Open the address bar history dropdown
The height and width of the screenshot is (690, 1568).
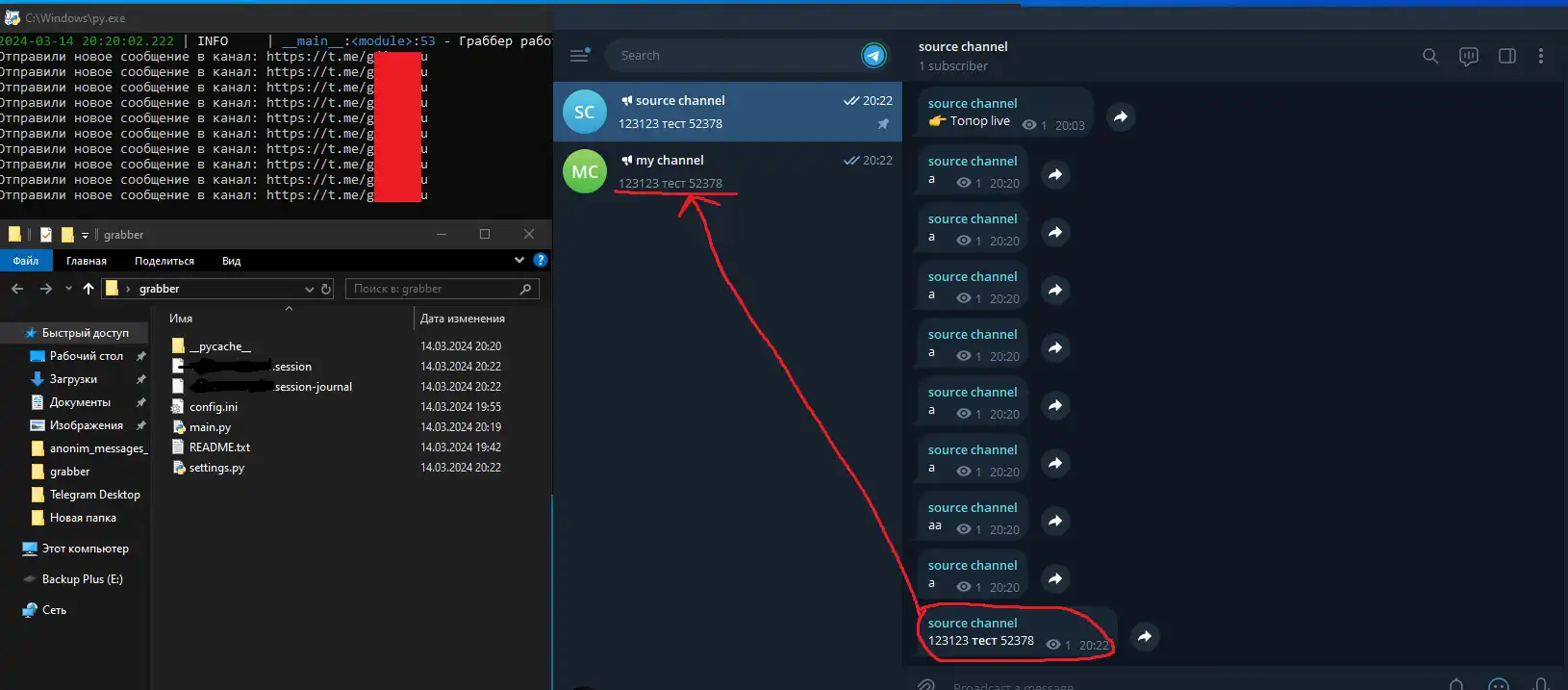[x=310, y=289]
